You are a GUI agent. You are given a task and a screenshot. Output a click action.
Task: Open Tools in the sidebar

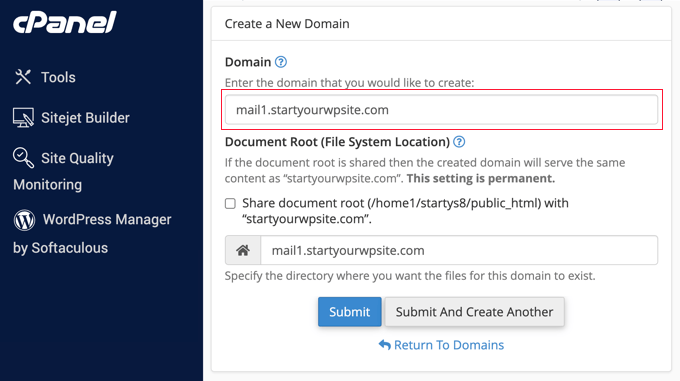45,77
